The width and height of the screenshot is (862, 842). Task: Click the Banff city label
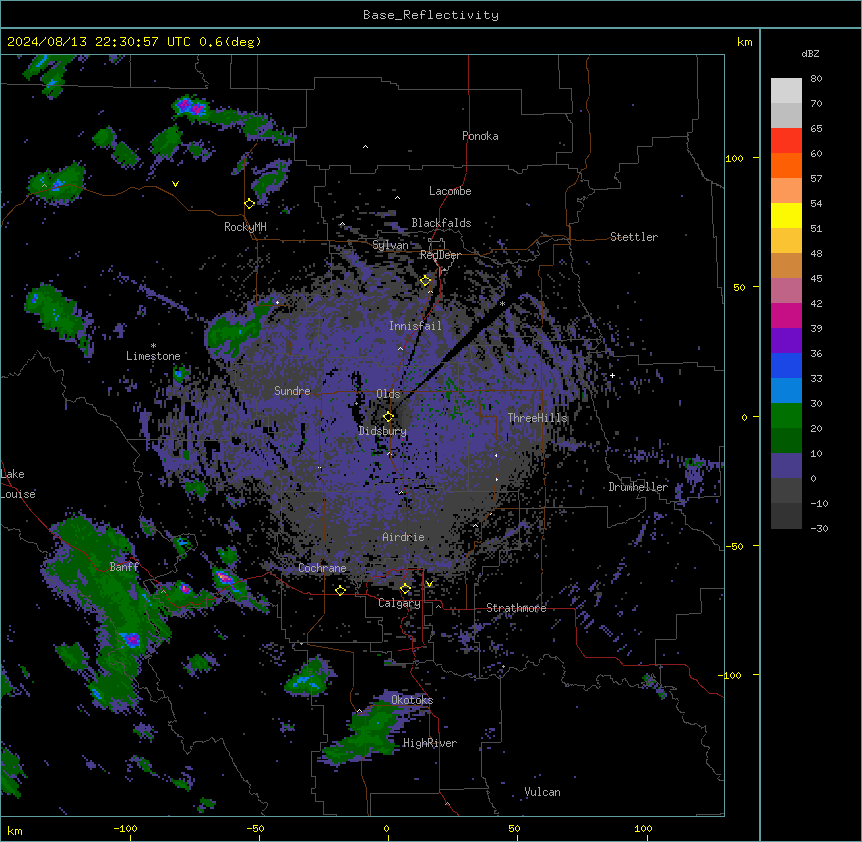tap(124, 567)
